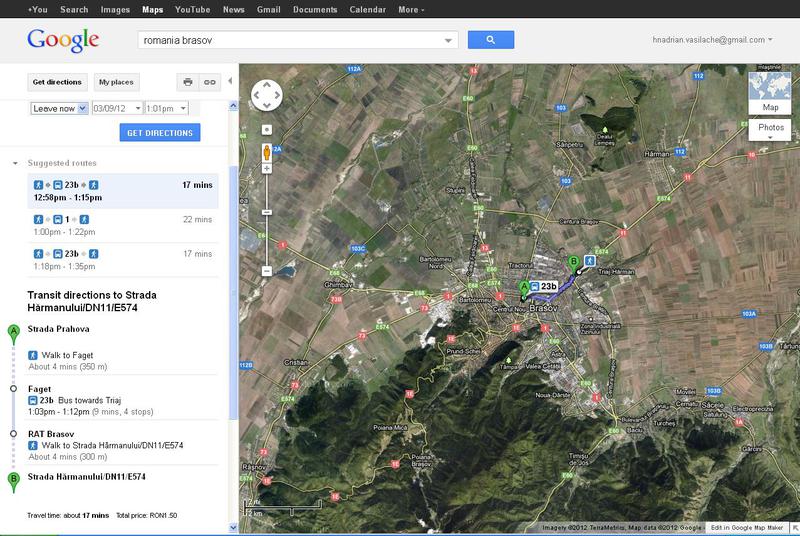Click the zoom out minus button
The image size is (800, 536).
coord(266,271)
